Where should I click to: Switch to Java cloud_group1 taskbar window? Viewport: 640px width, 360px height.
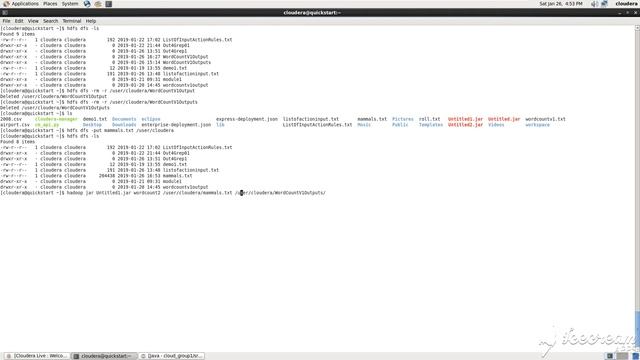[x=171, y=356]
